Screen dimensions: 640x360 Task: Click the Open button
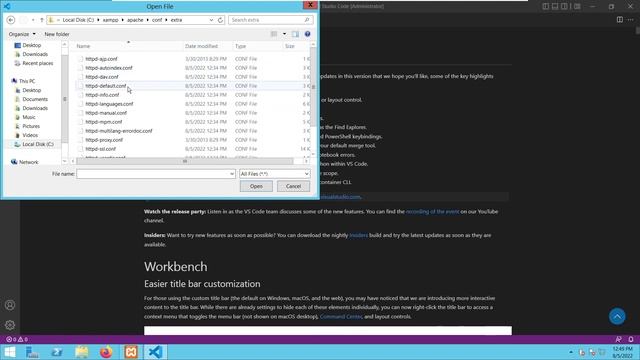(x=256, y=187)
